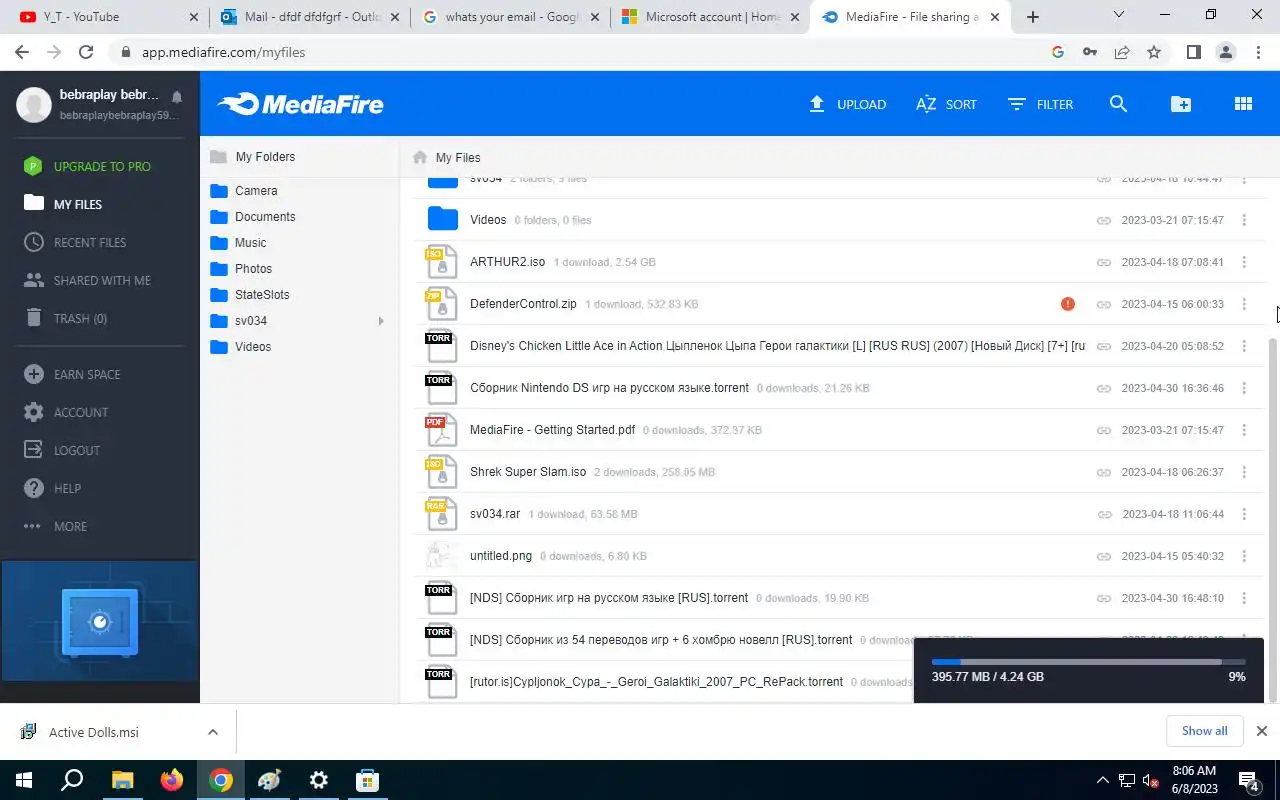Select the Camera folder in tree
Image resolution: width=1280 pixels, height=800 pixels.
click(244, 190)
